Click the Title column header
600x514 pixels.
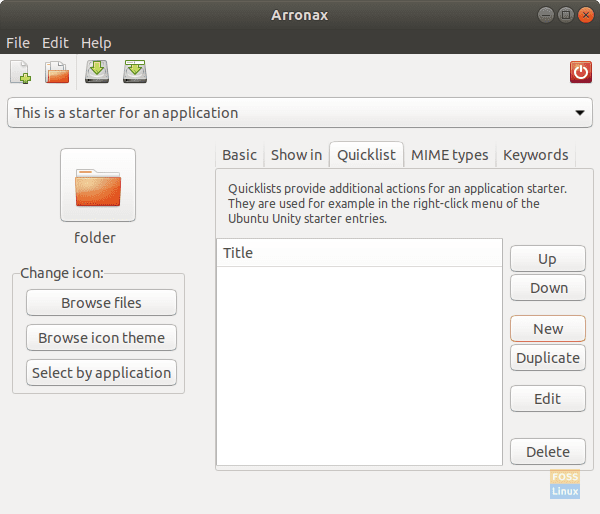pos(359,253)
